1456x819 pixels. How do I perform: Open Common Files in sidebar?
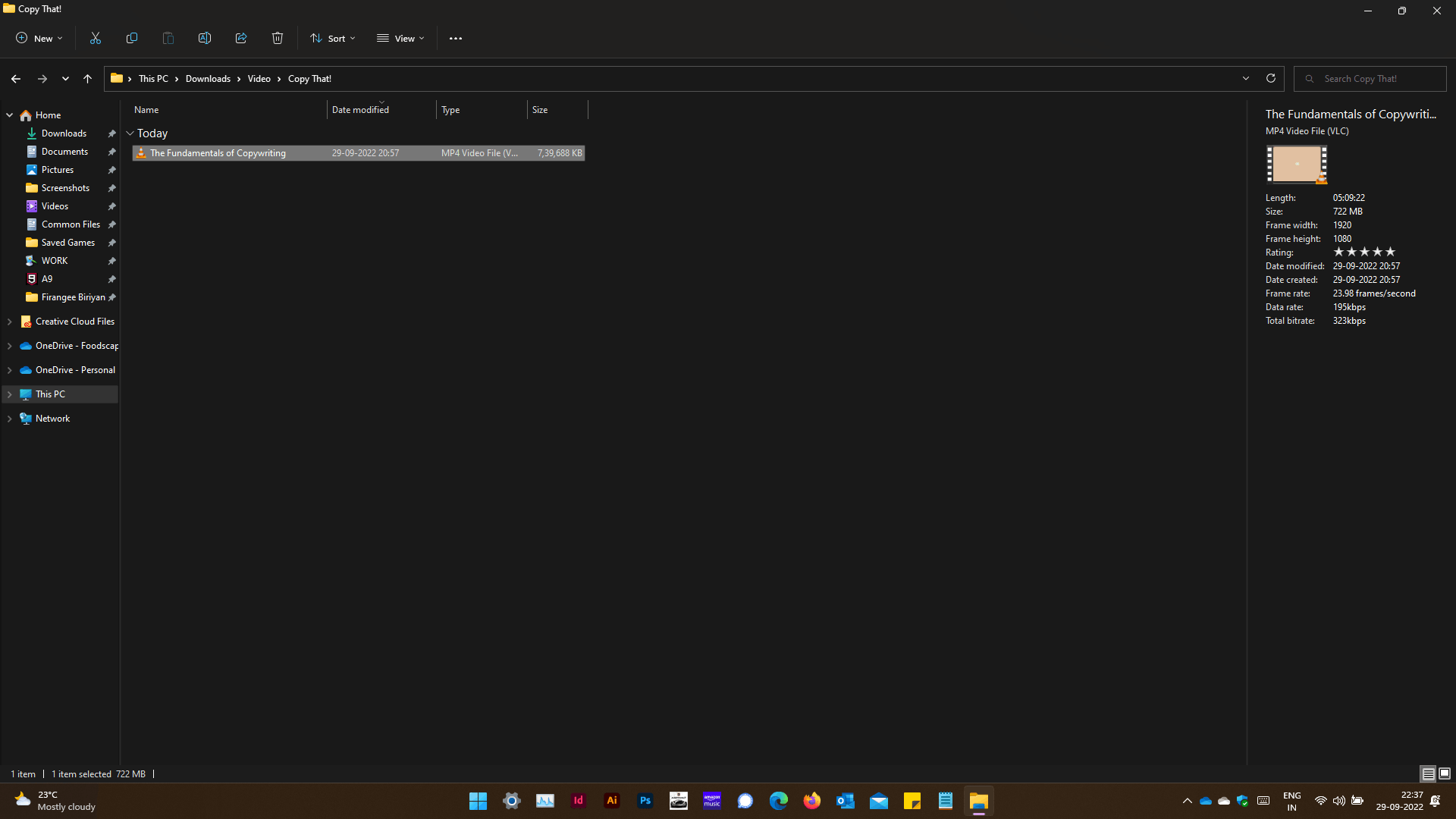(x=71, y=224)
